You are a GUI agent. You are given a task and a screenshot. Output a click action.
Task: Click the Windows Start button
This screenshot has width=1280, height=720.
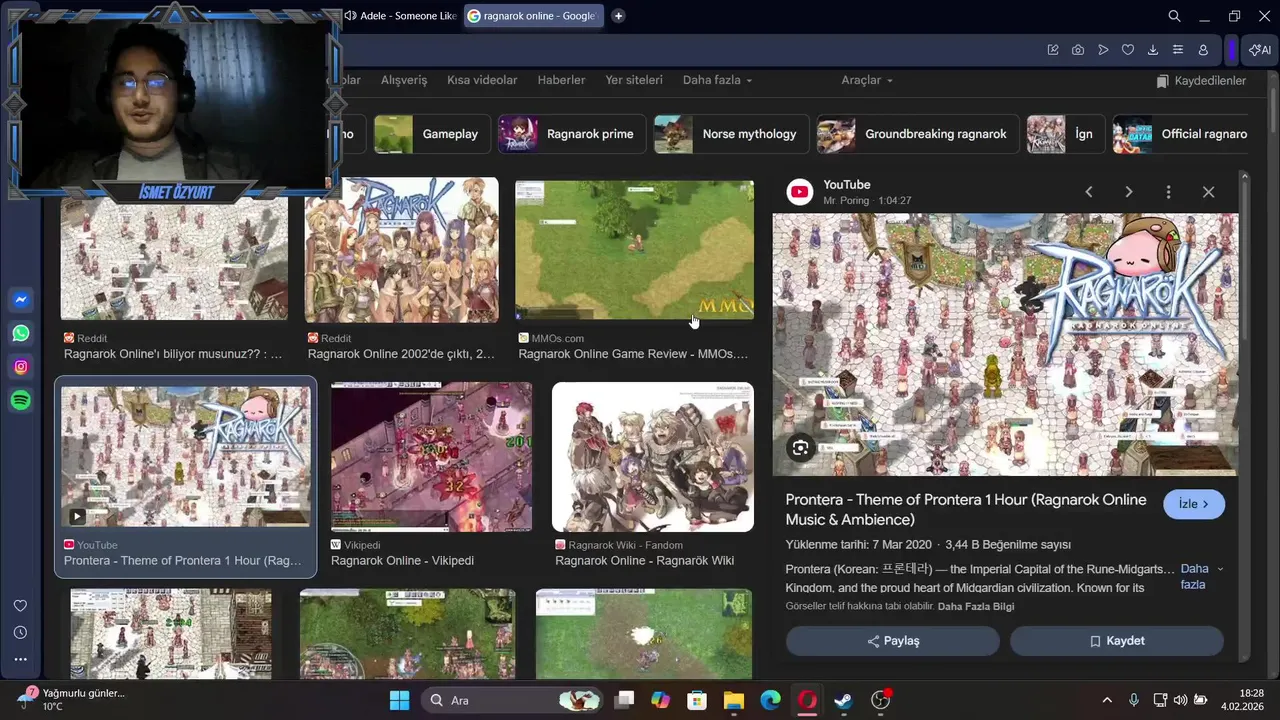tap(399, 700)
